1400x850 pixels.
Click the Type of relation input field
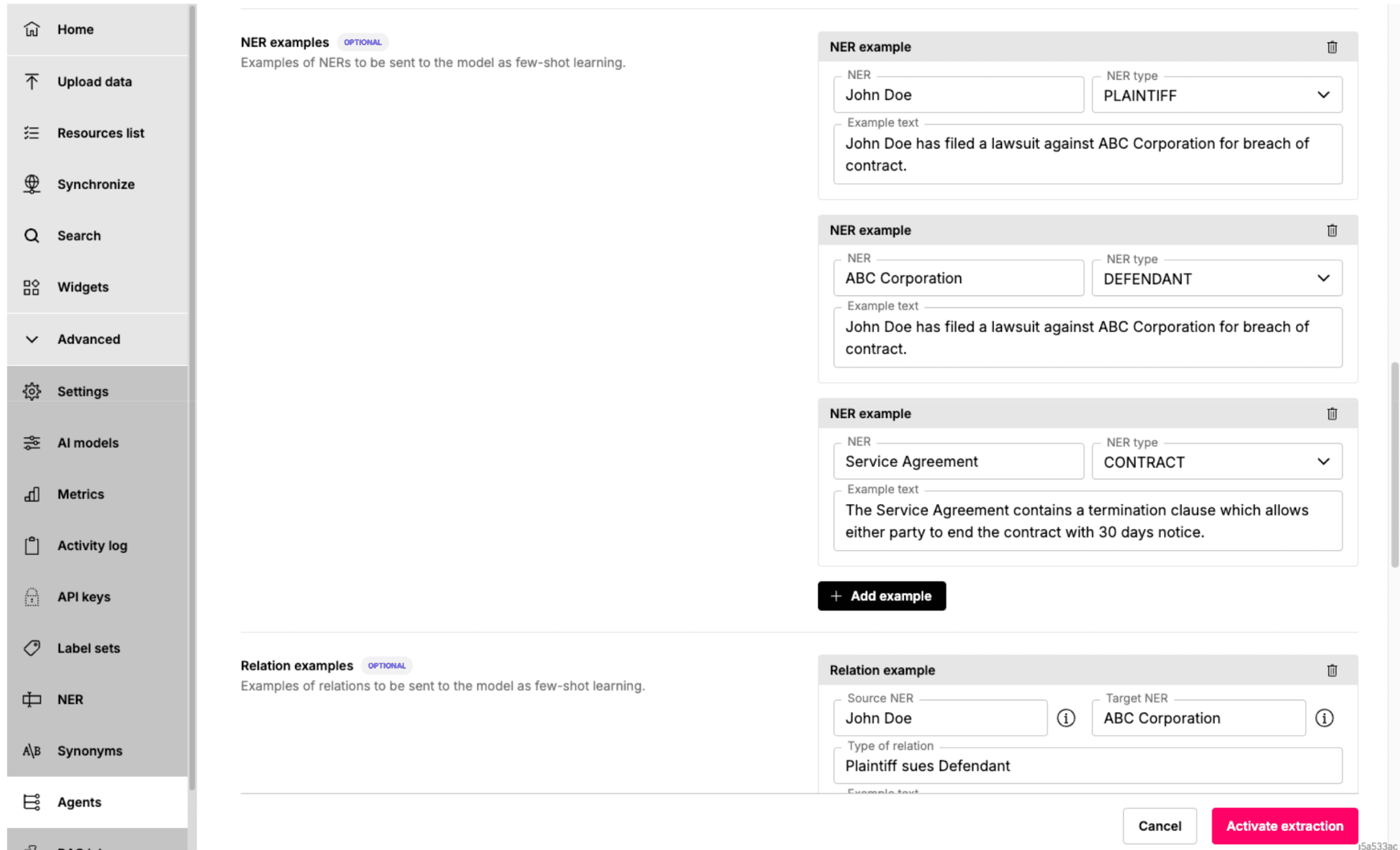pos(1087,766)
